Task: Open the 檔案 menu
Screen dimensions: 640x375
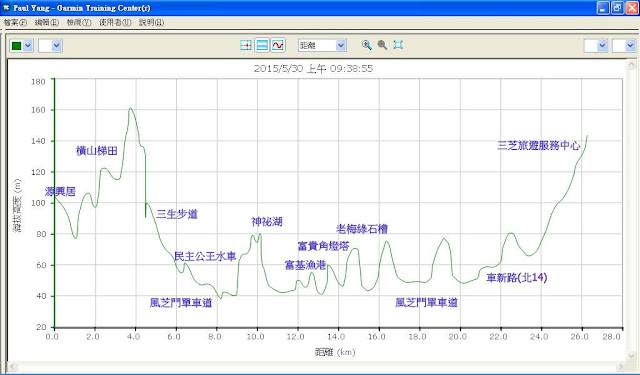Action: click(15, 22)
